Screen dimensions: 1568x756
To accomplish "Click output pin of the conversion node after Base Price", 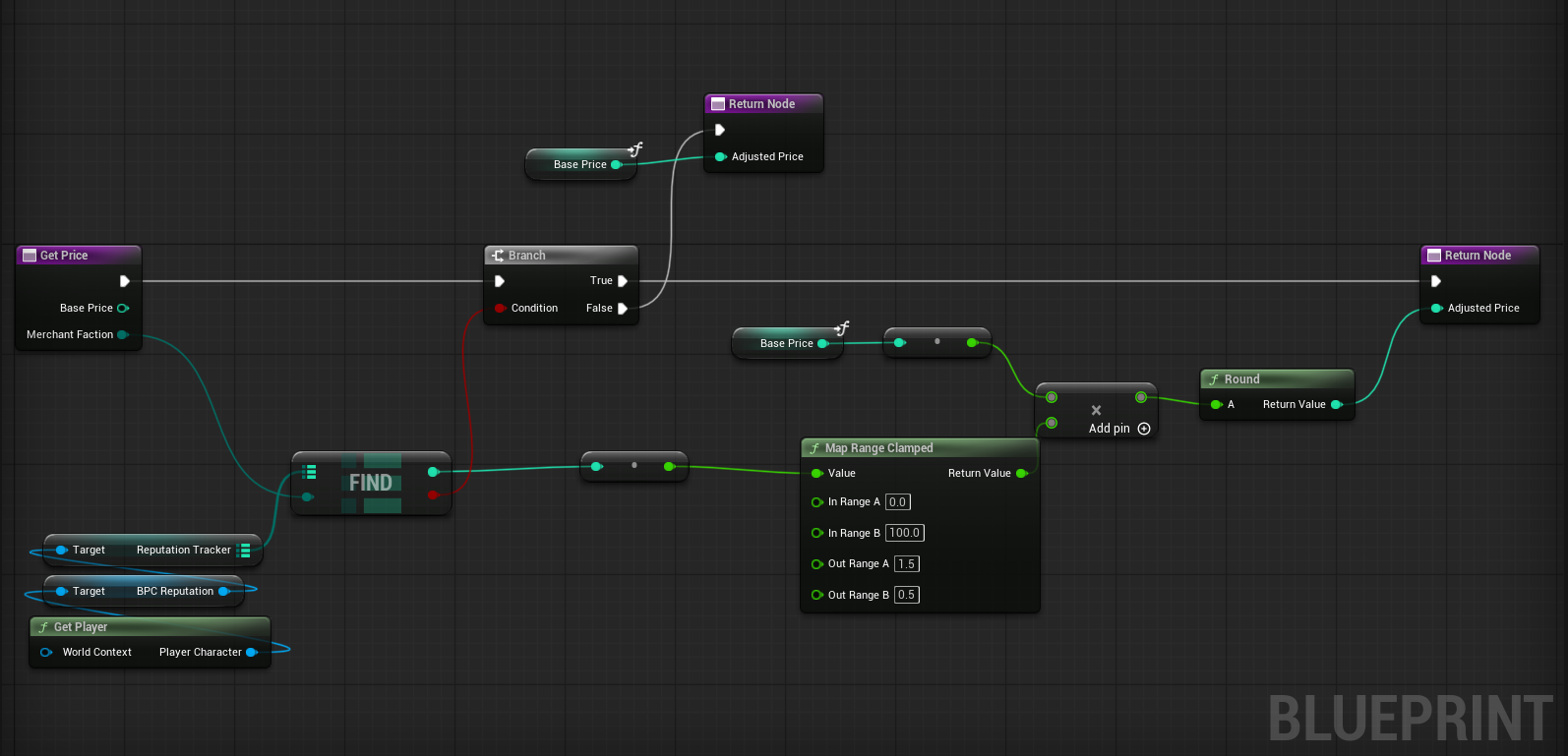I will [972, 342].
